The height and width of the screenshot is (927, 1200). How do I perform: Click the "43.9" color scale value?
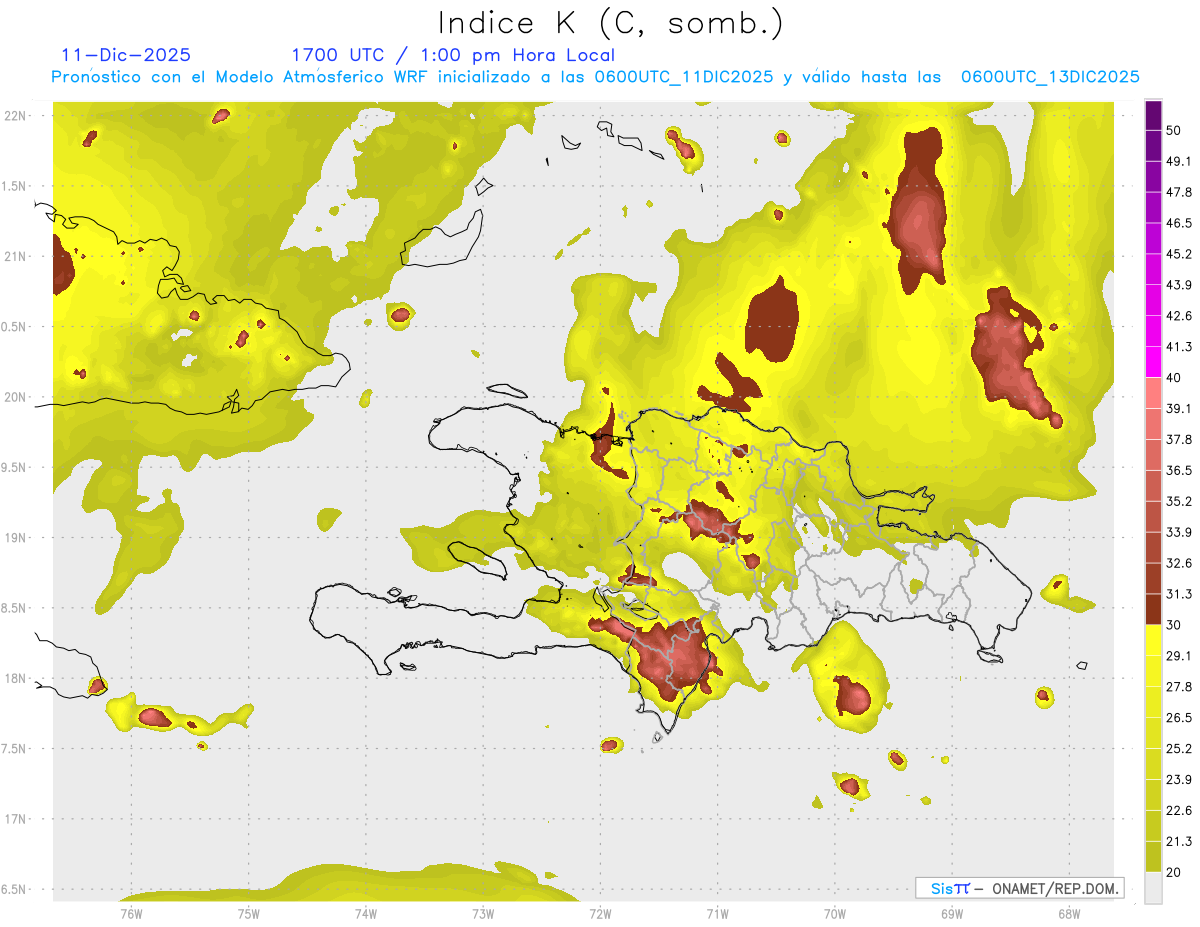(x=1179, y=285)
